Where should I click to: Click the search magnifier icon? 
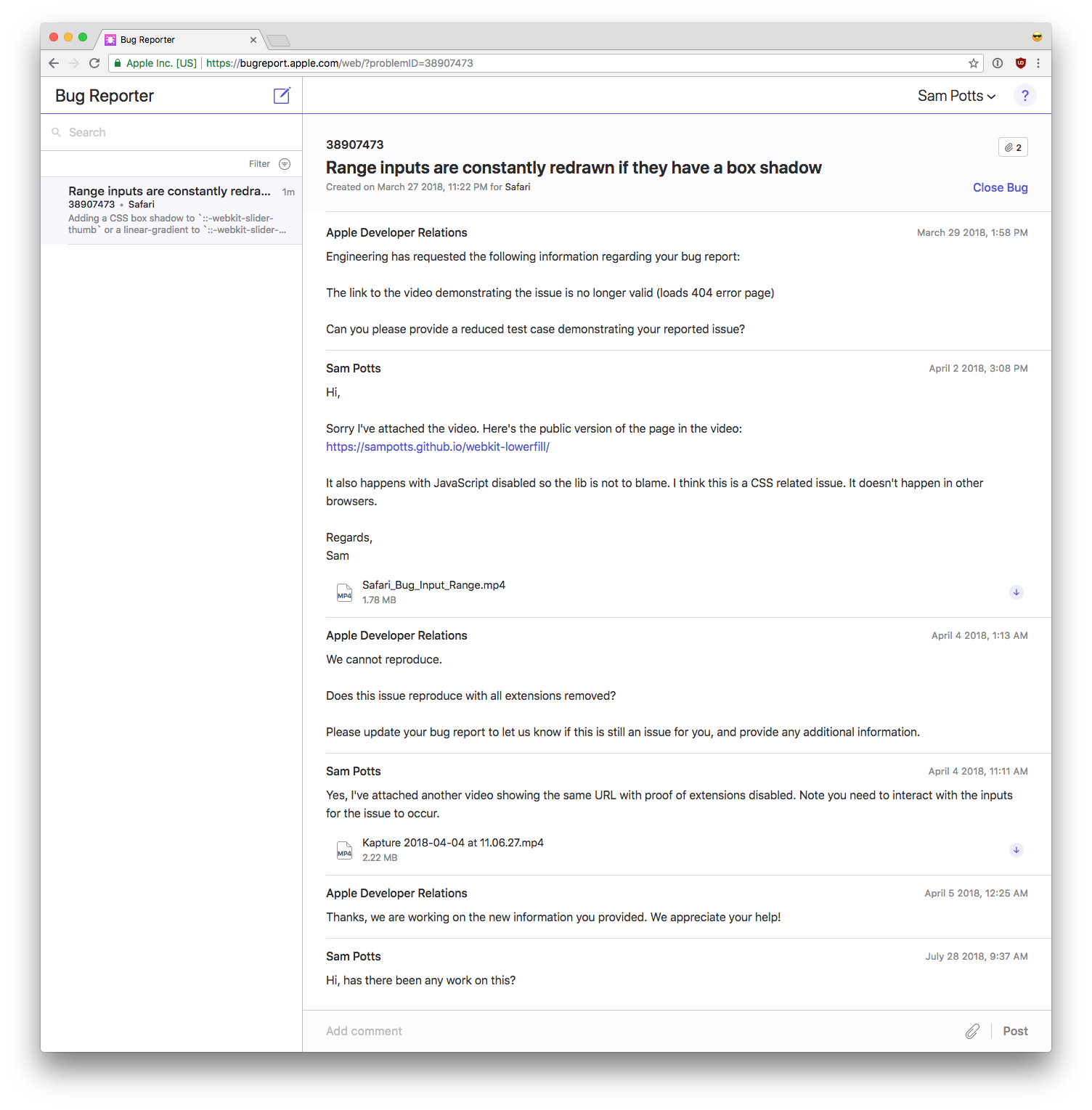56,132
